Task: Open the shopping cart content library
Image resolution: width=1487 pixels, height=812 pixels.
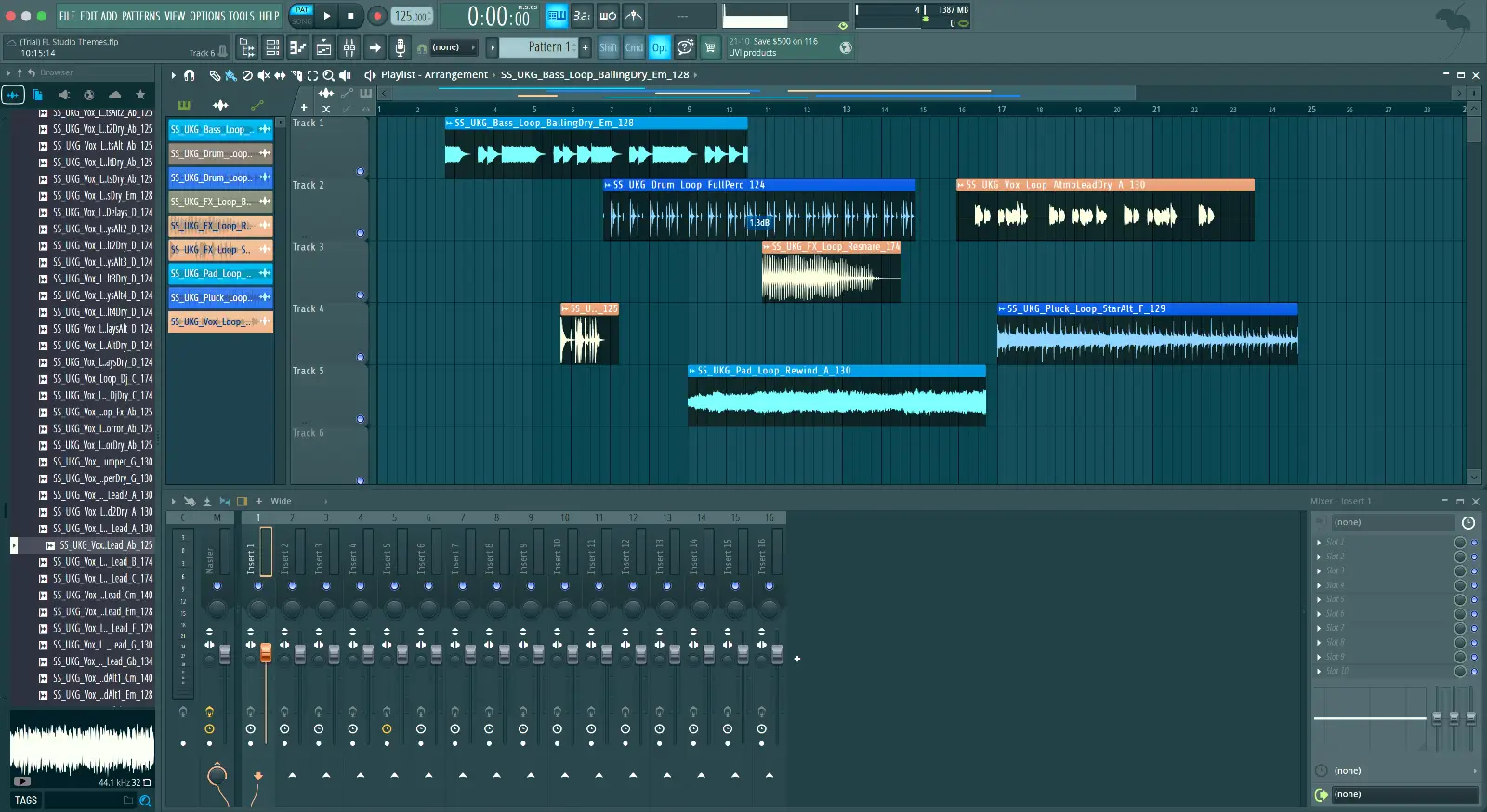Action: tap(710, 47)
